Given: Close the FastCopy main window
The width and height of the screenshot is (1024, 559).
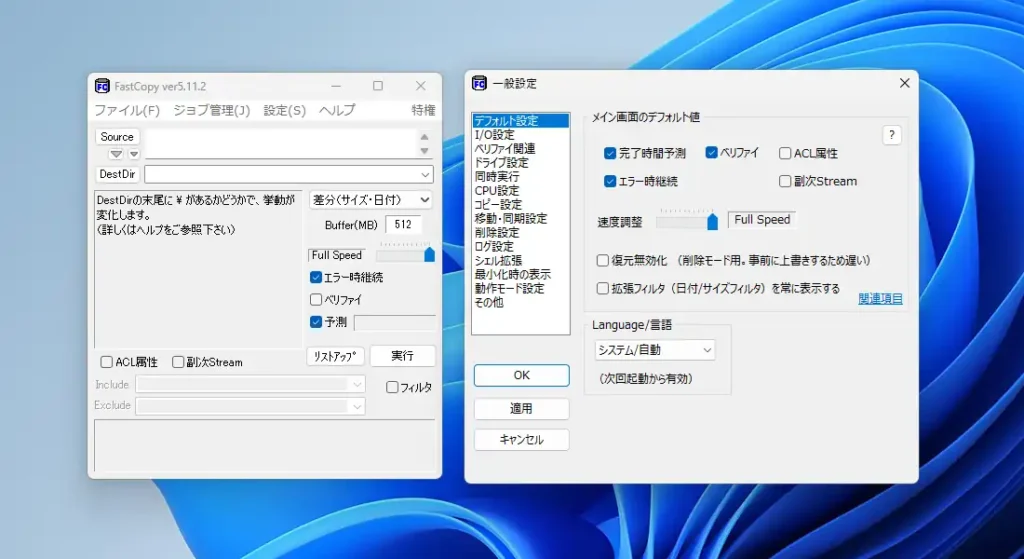Looking at the screenshot, I should (x=421, y=86).
